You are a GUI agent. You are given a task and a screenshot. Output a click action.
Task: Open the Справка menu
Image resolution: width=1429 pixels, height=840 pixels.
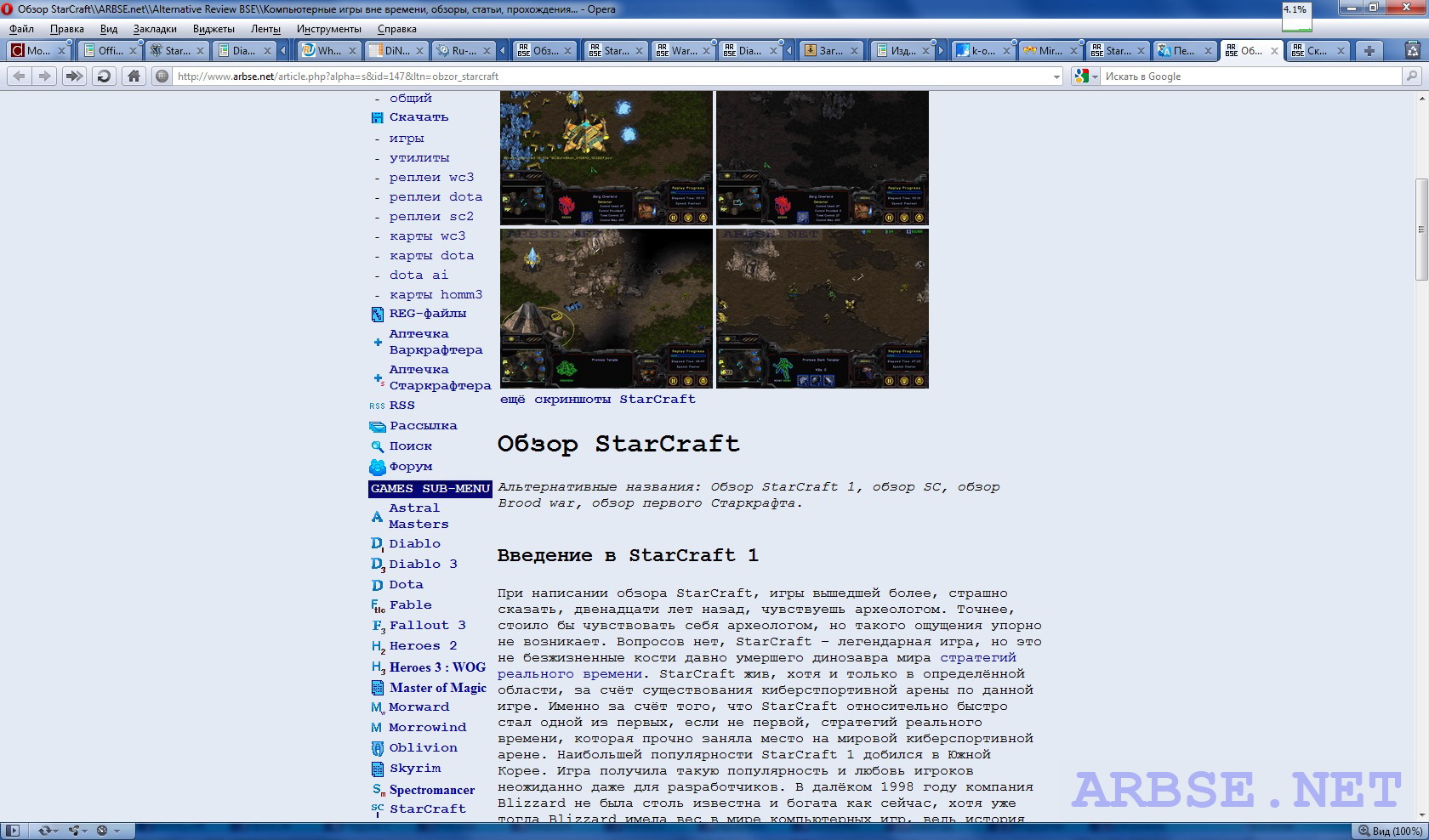tap(397, 29)
